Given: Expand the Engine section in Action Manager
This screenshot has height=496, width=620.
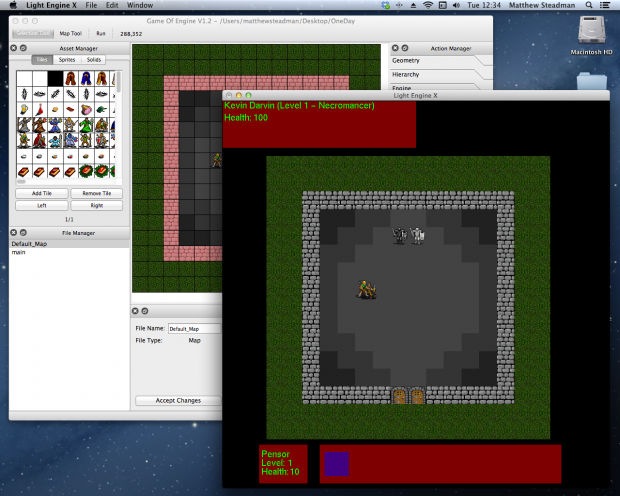Looking at the screenshot, I should pos(441,87).
